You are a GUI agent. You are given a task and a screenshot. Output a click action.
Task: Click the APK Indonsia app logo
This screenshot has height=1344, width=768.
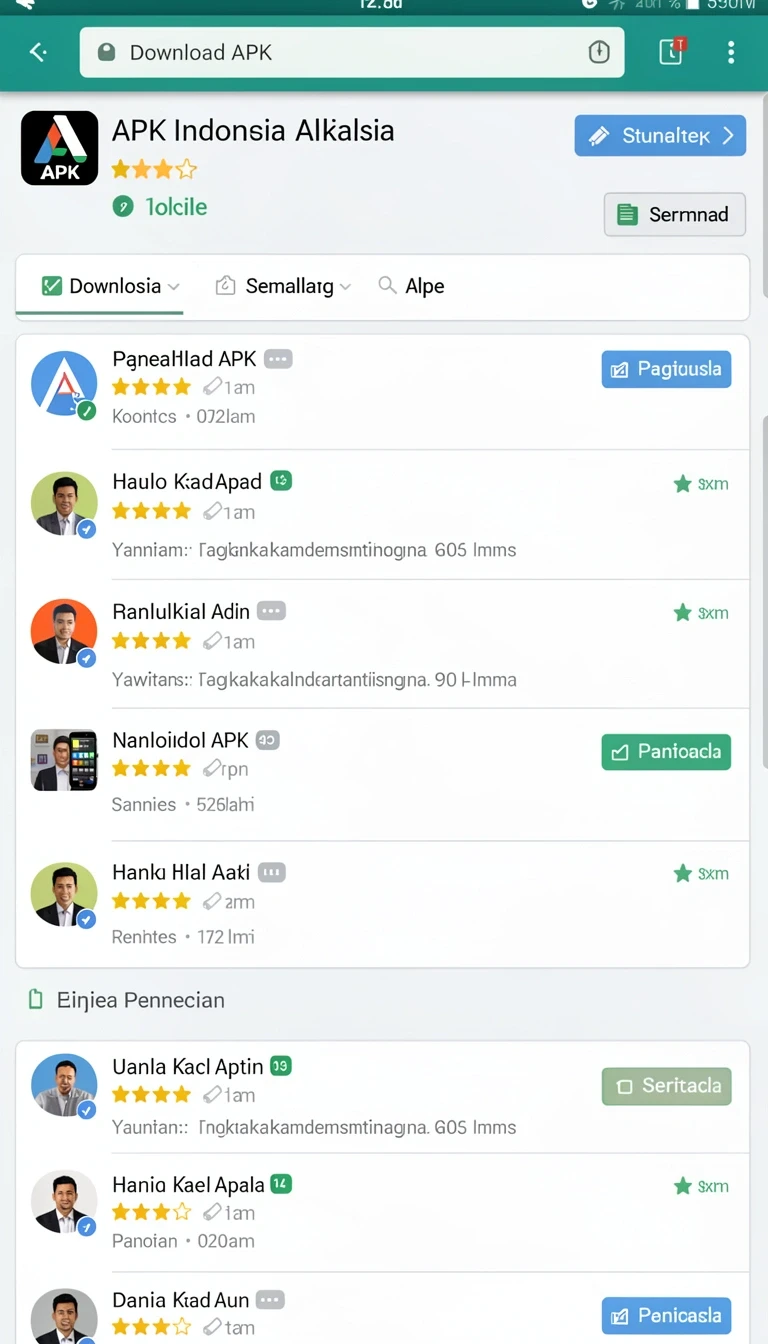(60, 148)
